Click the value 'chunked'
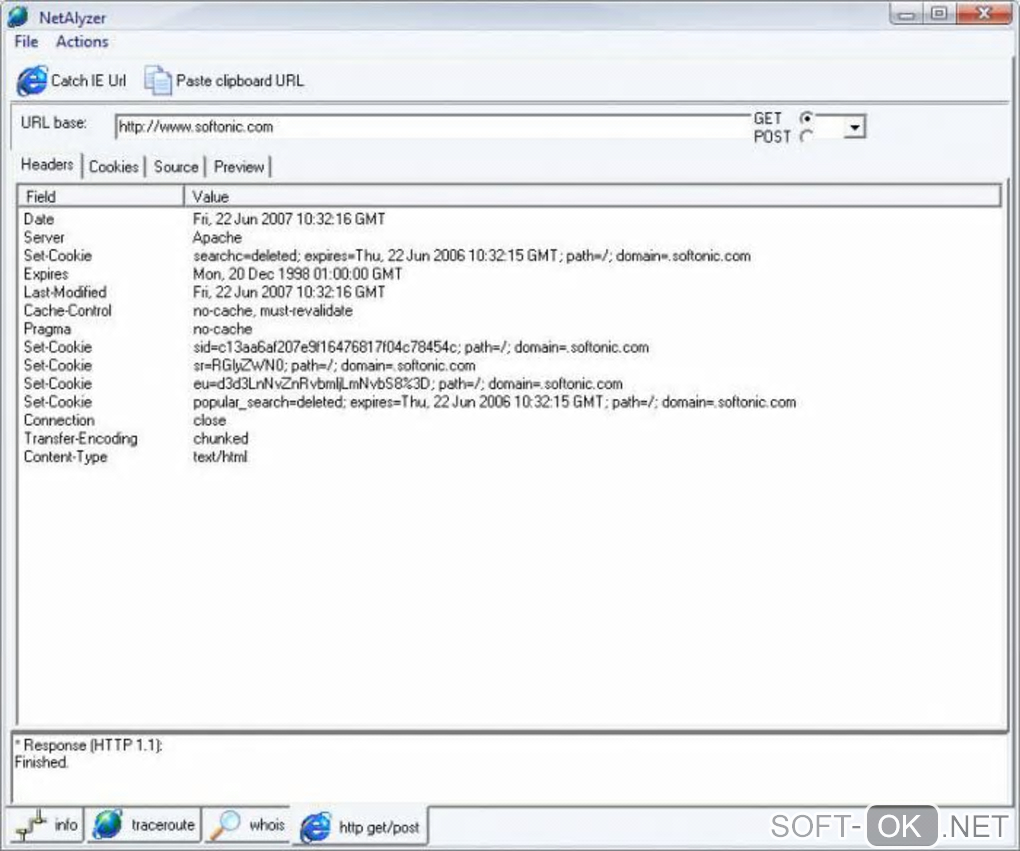 coord(221,439)
